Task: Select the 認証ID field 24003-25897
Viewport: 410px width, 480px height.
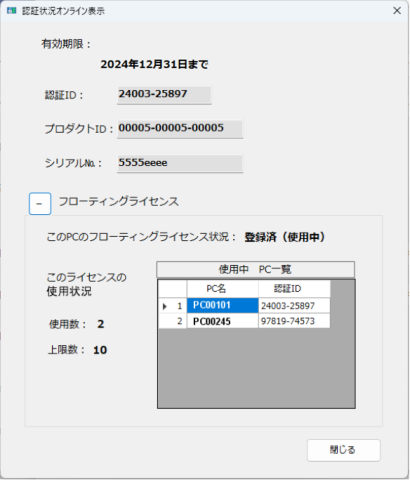Action: click(164, 95)
